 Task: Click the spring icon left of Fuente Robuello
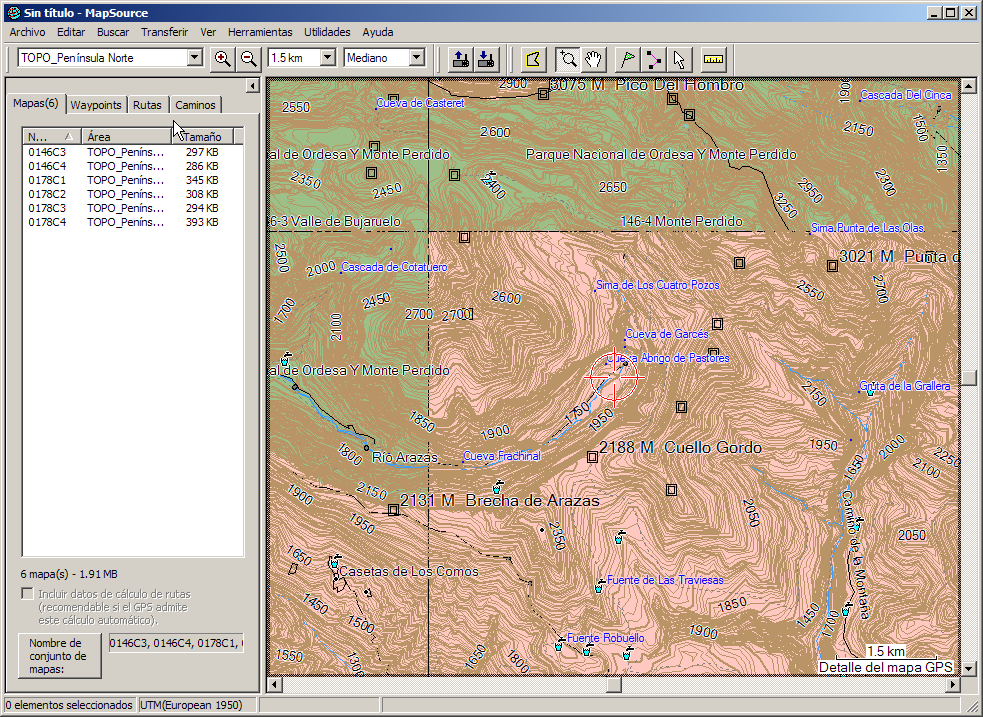[x=559, y=644]
